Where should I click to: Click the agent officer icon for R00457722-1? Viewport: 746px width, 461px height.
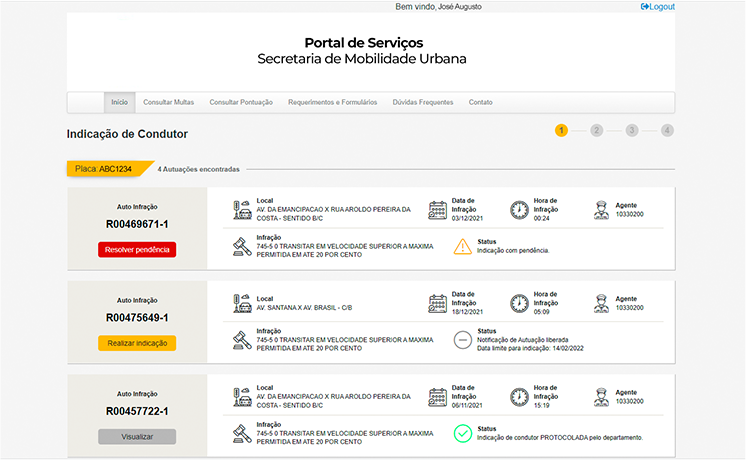[x=601, y=397]
